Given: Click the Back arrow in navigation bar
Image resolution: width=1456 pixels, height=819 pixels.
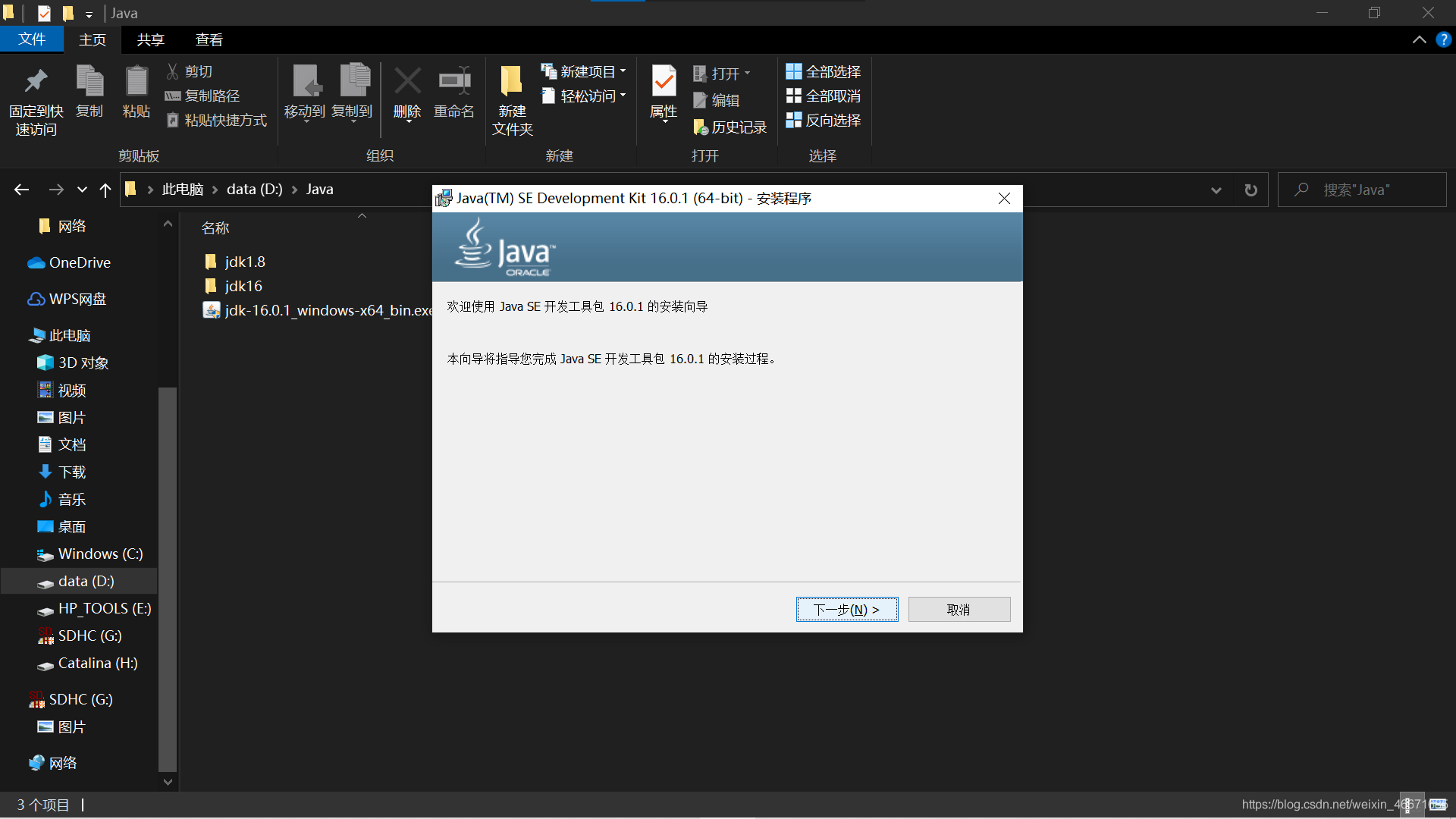Looking at the screenshot, I should (21, 190).
